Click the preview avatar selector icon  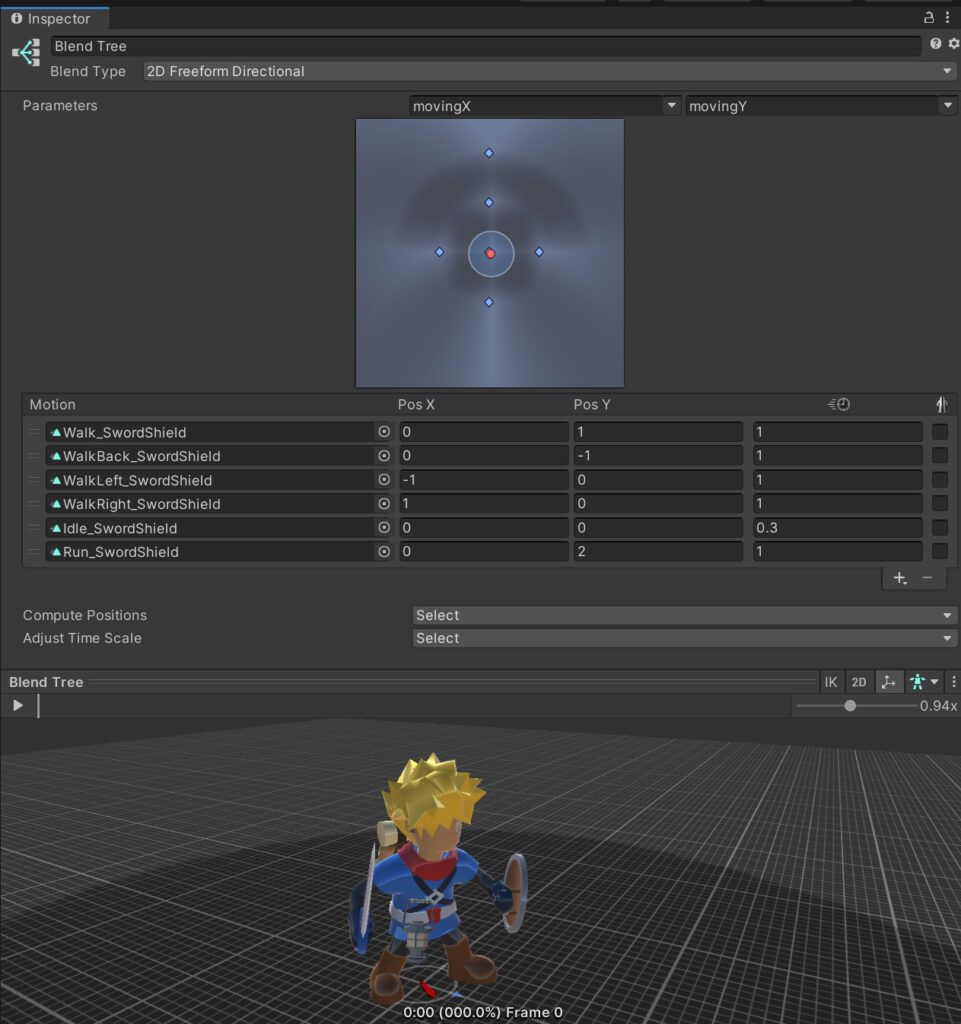click(x=917, y=682)
